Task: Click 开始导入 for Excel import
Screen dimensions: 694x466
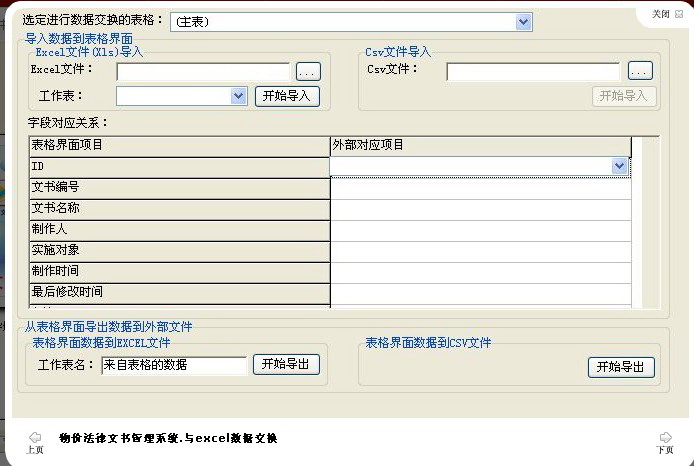Action: 287,96
